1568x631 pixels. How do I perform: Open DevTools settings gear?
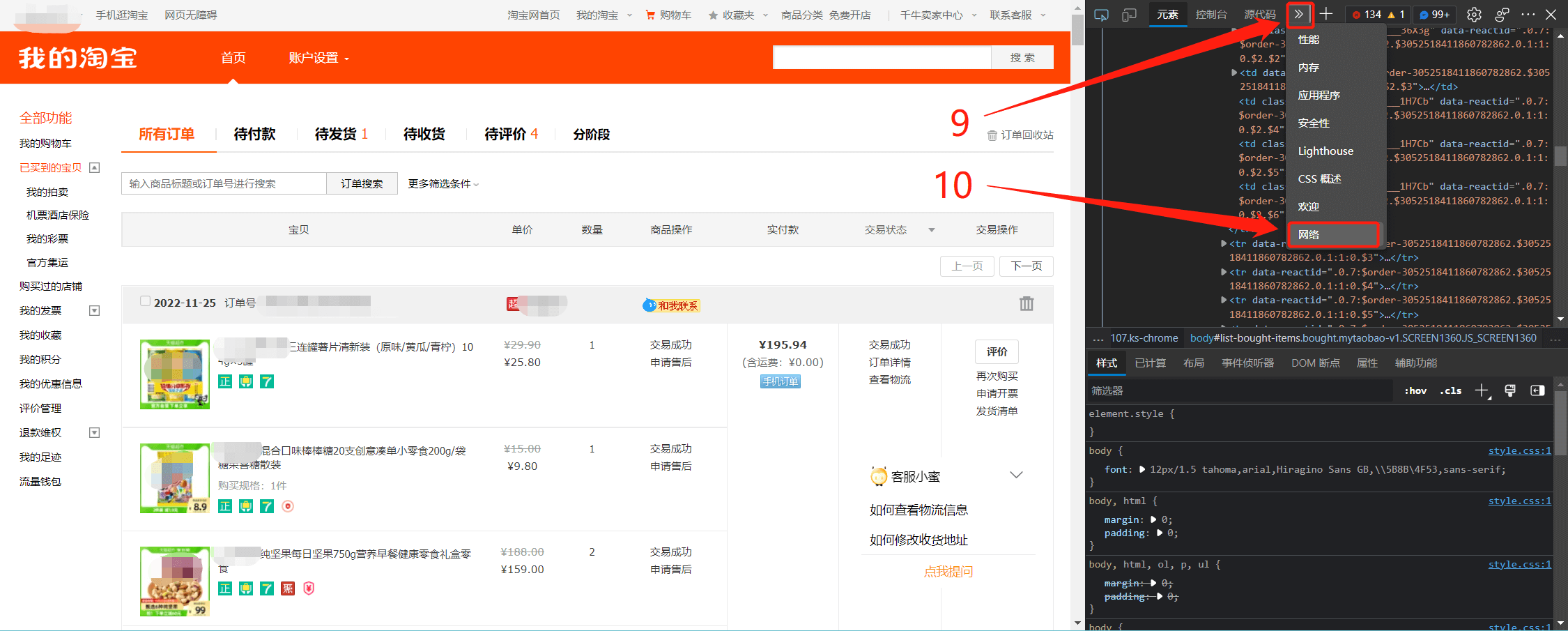(x=1474, y=15)
